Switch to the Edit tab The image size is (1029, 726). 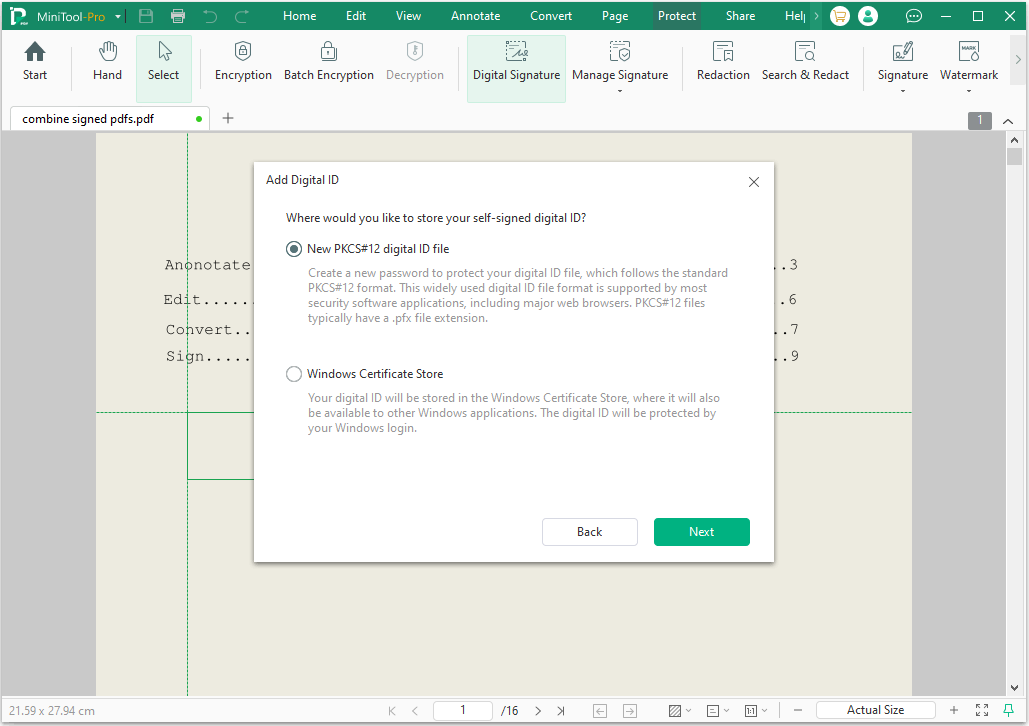tap(356, 16)
